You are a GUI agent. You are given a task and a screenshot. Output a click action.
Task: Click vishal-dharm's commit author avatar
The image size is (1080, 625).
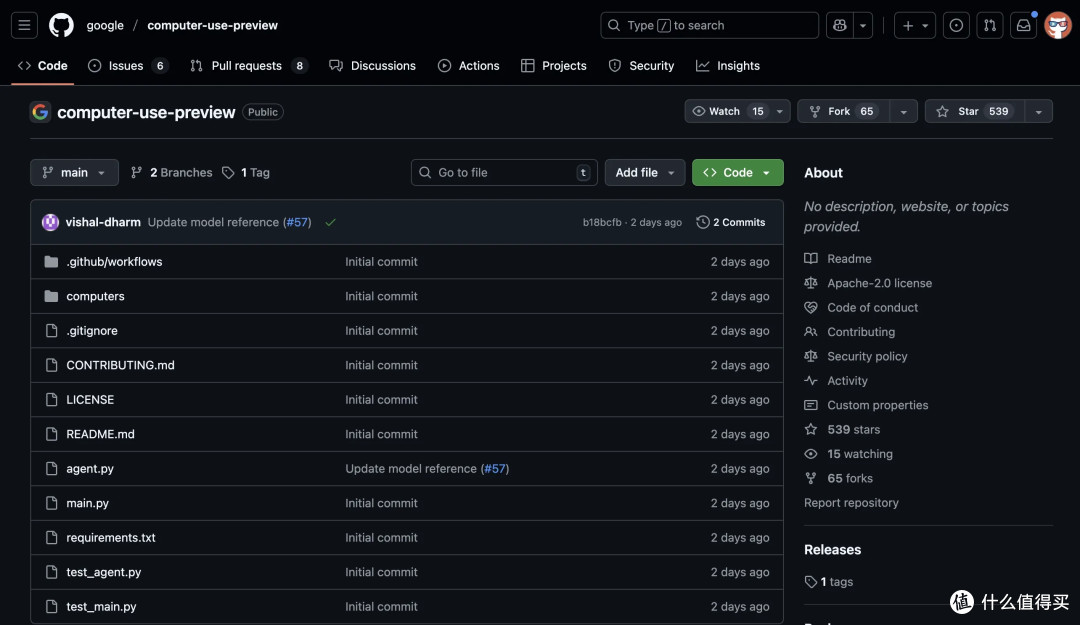[x=50, y=222]
